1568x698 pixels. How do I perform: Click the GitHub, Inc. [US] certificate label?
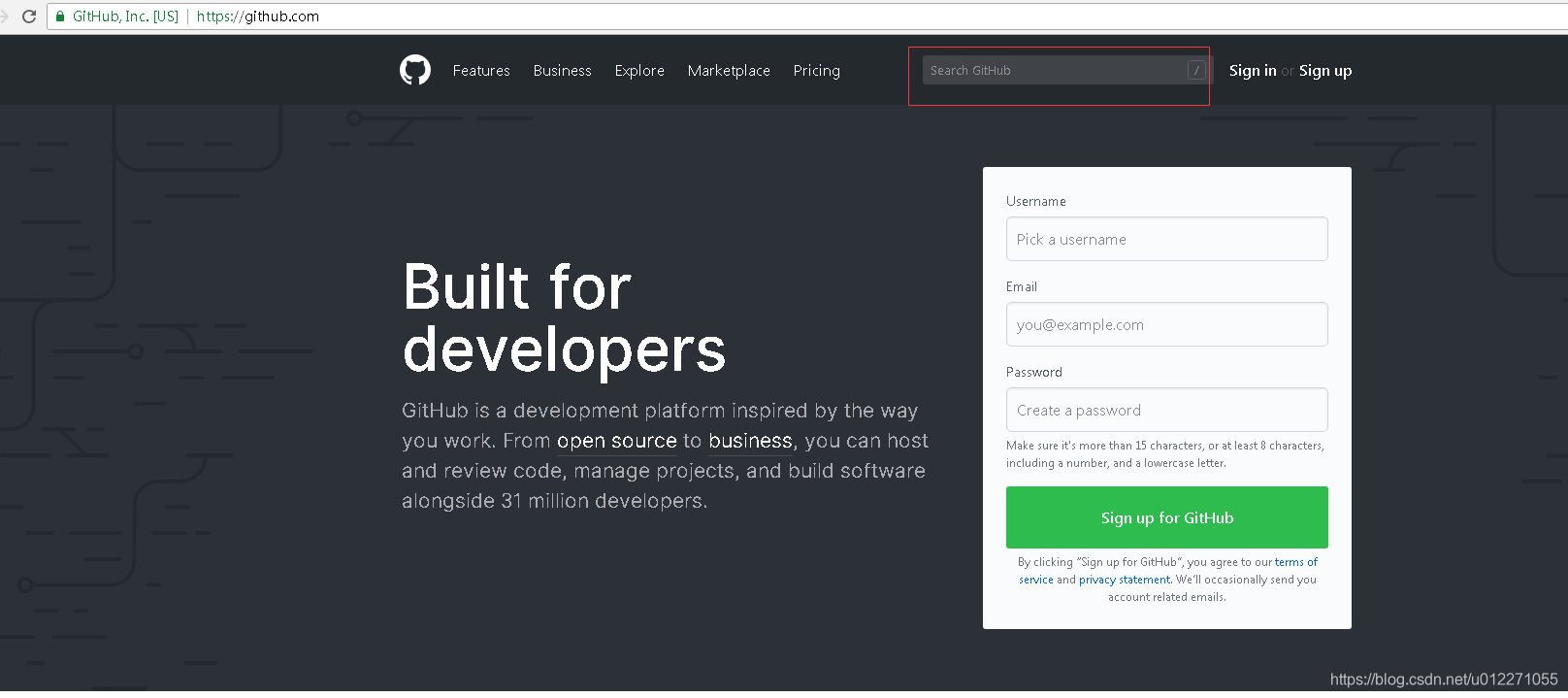[x=126, y=17]
